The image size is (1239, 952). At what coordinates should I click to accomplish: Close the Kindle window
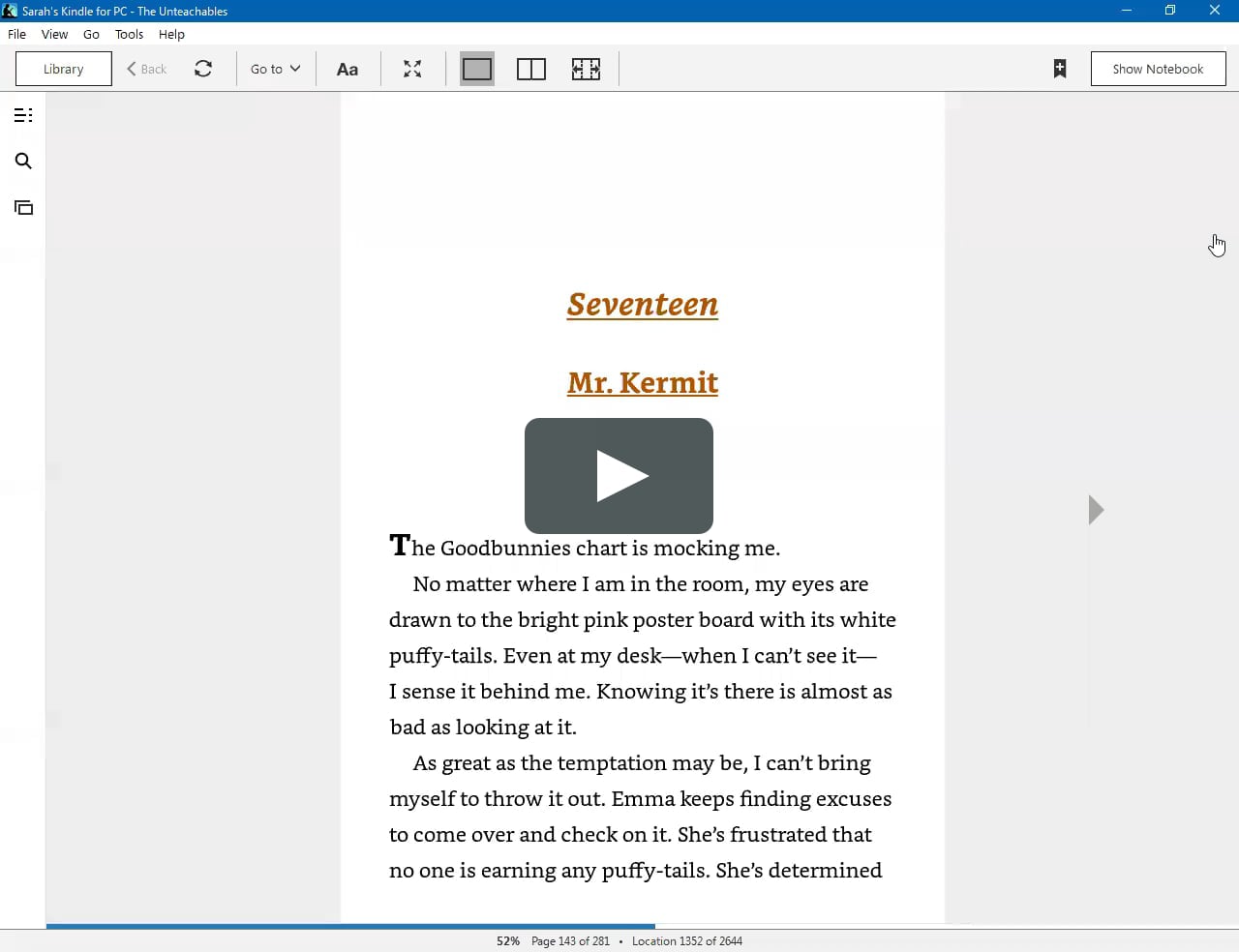[x=1215, y=11]
